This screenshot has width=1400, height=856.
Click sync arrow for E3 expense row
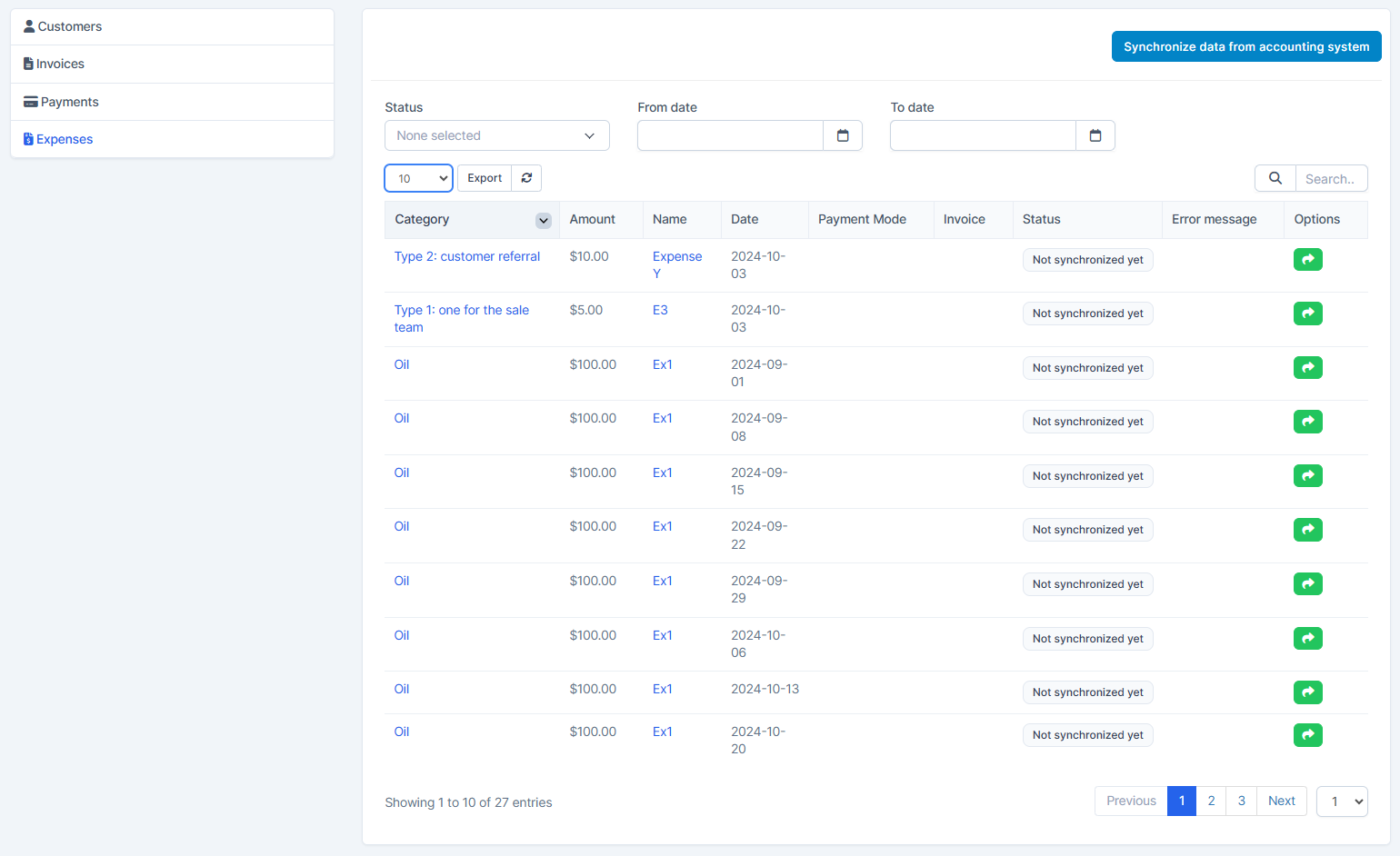click(x=1307, y=314)
